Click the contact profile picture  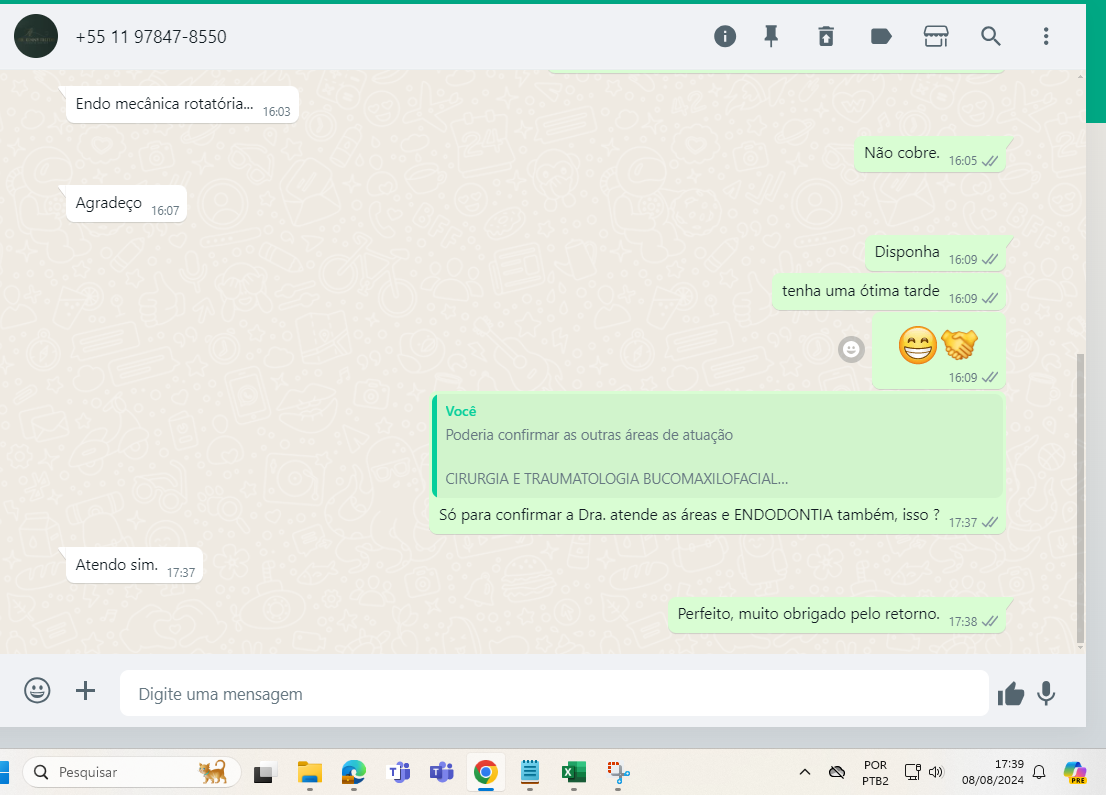tap(36, 36)
